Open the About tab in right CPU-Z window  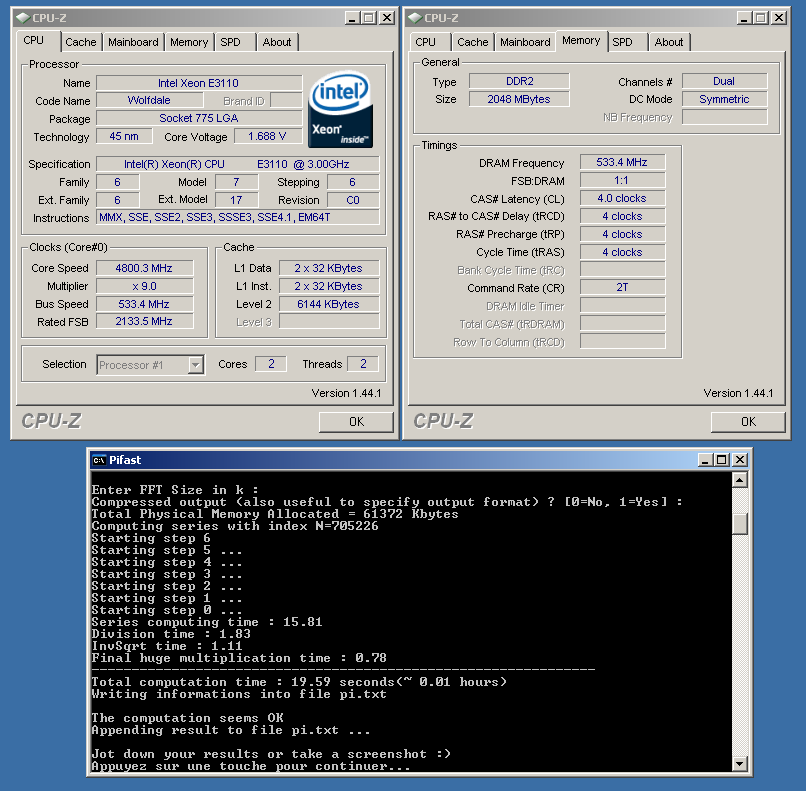669,42
